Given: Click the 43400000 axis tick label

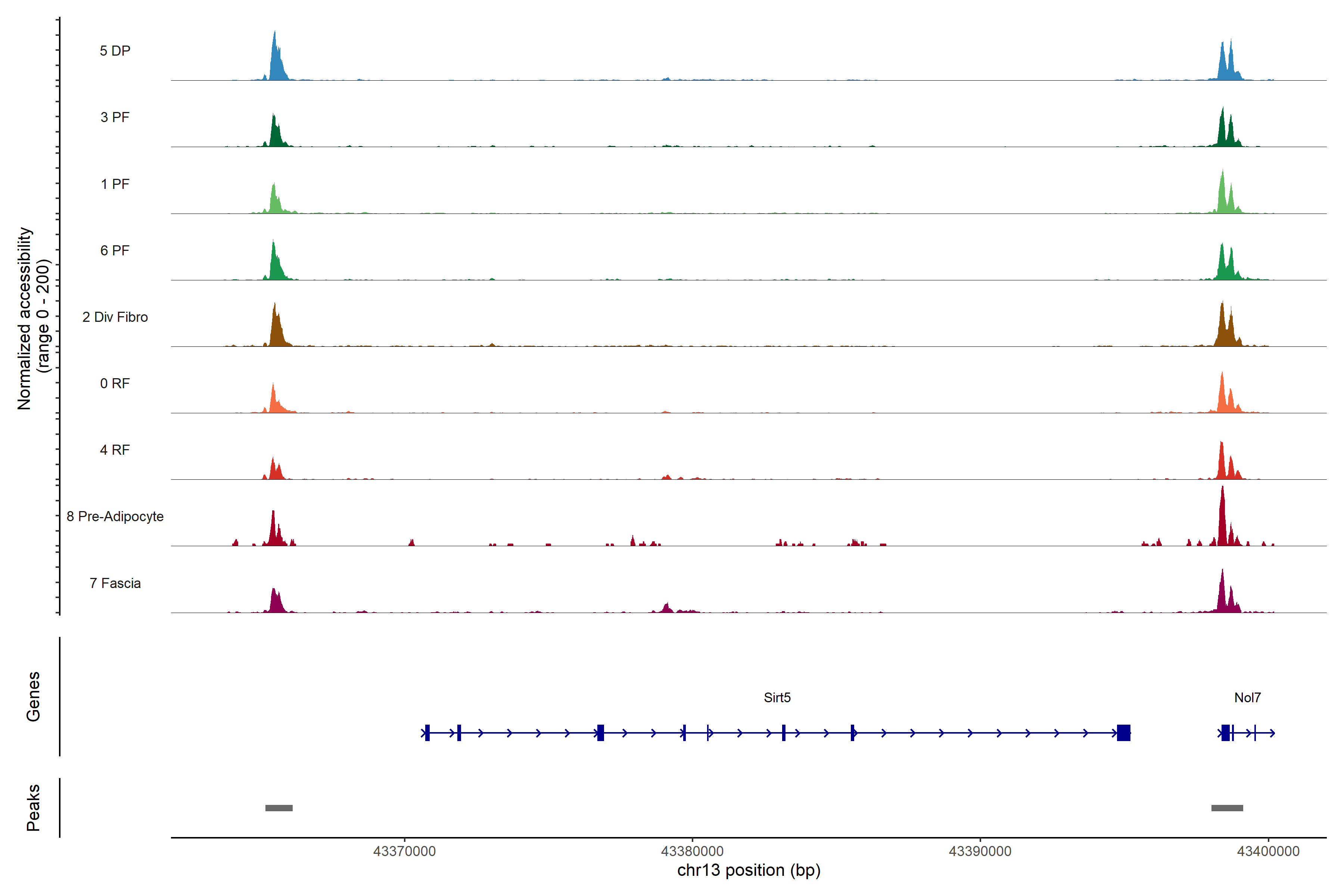Looking at the screenshot, I should 1268,852.
